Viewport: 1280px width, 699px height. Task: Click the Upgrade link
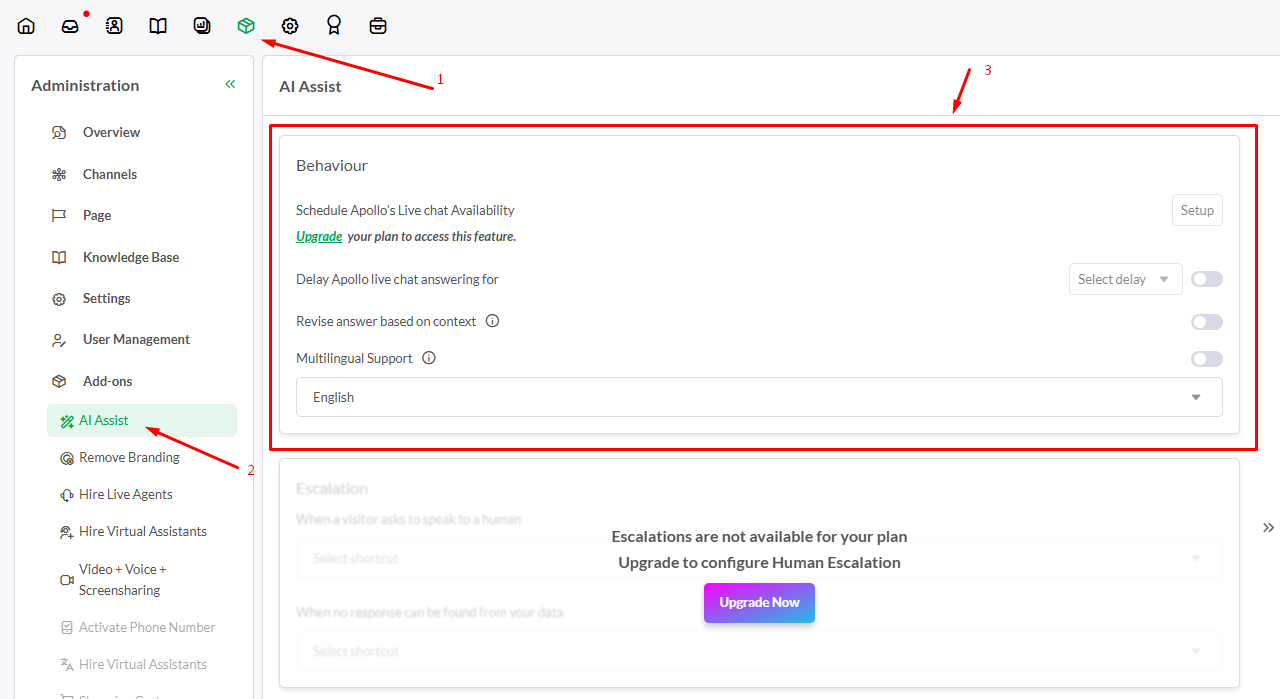tap(319, 237)
